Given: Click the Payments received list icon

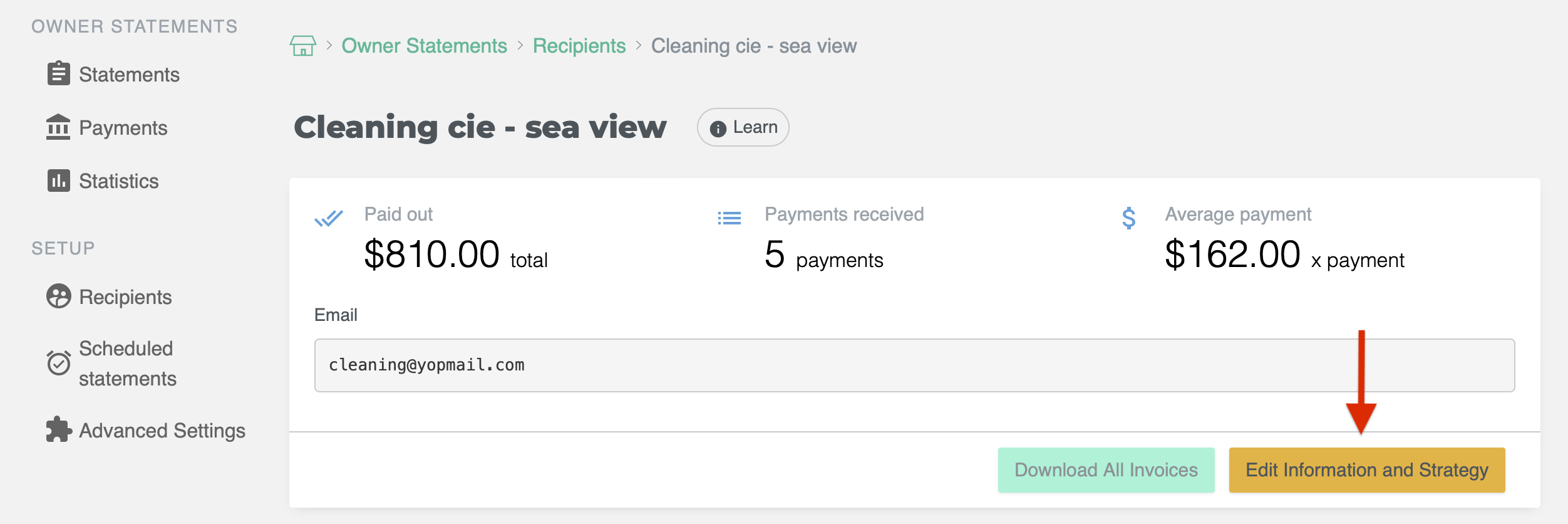Looking at the screenshot, I should [730, 218].
